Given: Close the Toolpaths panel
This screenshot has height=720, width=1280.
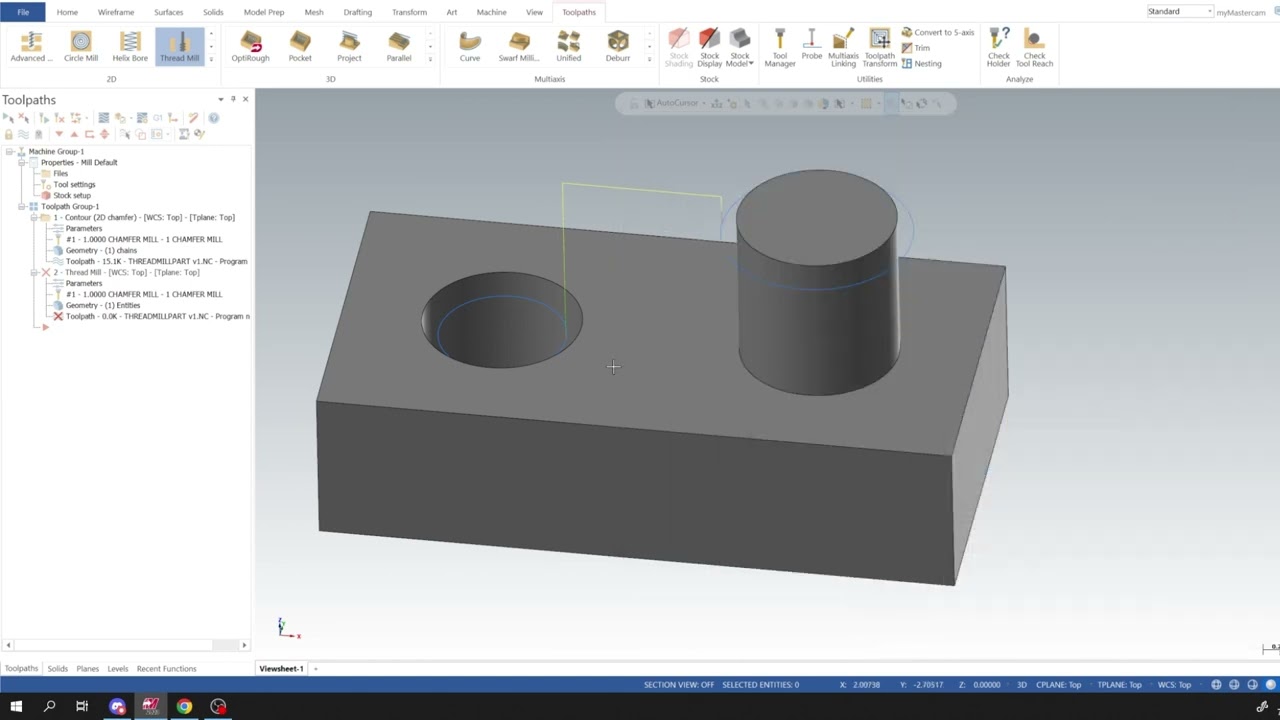Looking at the screenshot, I should point(245,99).
